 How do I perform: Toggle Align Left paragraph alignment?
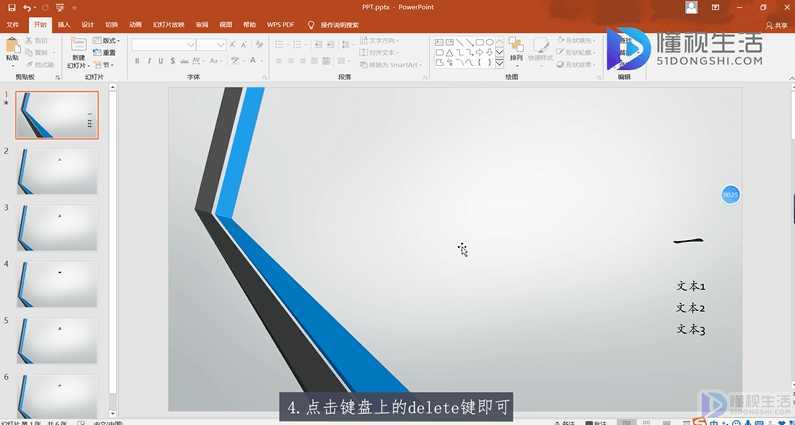279,61
